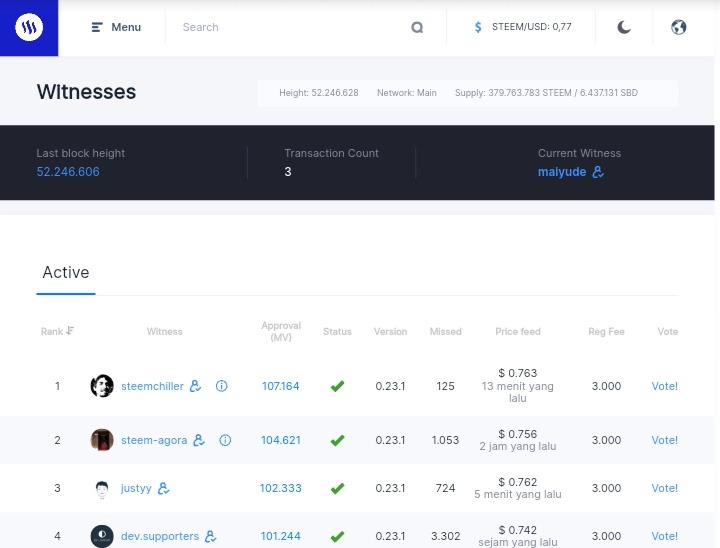Click steem-agora's missed count 1.053
This screenshot has width=720, height=548.
point(445,440)
